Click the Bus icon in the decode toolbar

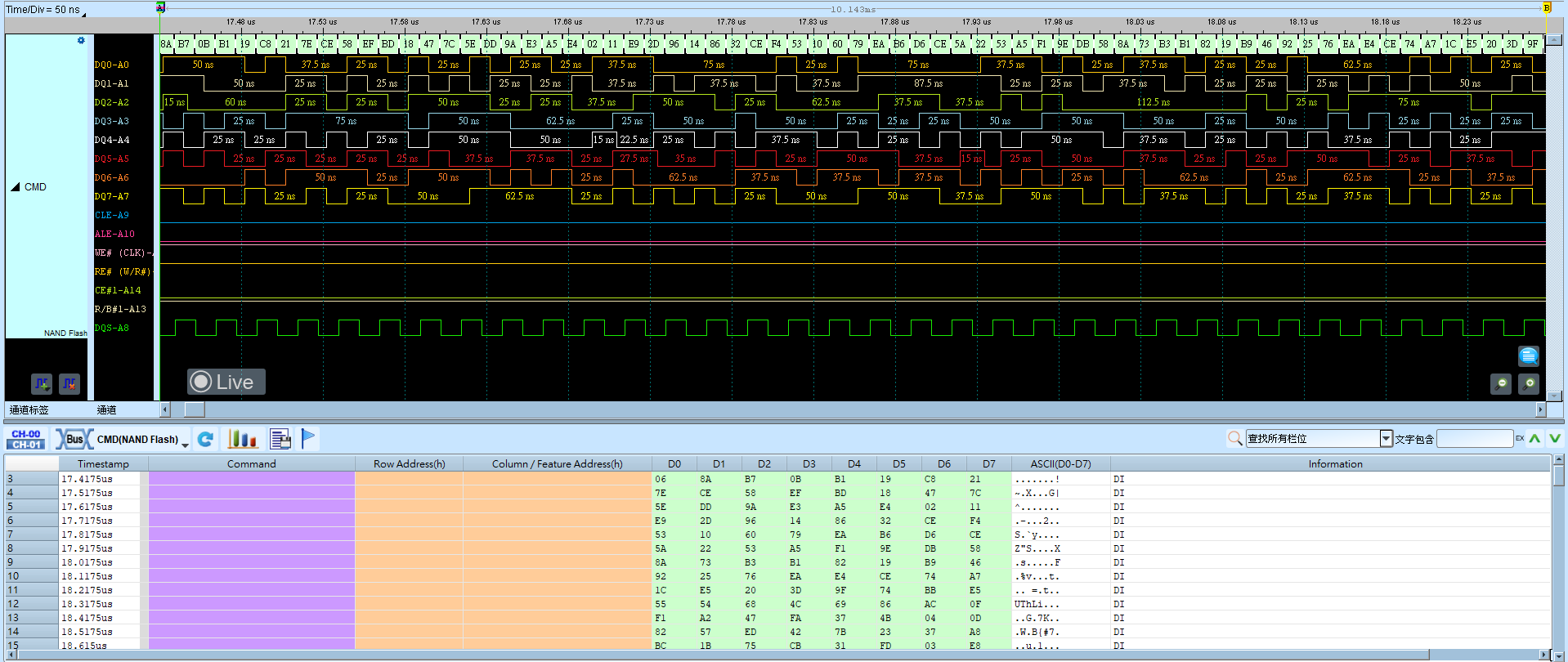(74, 440)
